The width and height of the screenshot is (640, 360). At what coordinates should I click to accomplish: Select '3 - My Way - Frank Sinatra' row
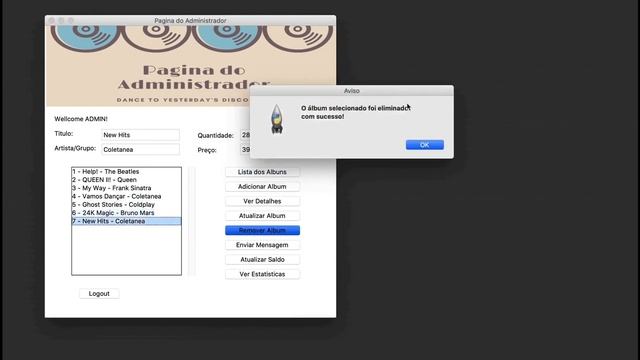pos(127,188)
